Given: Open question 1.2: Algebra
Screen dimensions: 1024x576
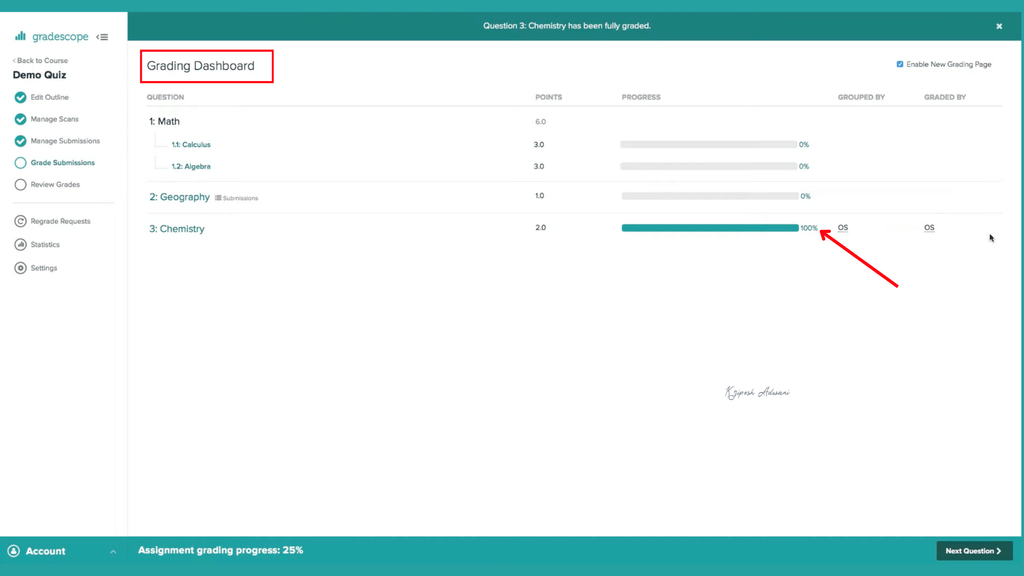Looking at the screenshot, I should pos(191,167).
